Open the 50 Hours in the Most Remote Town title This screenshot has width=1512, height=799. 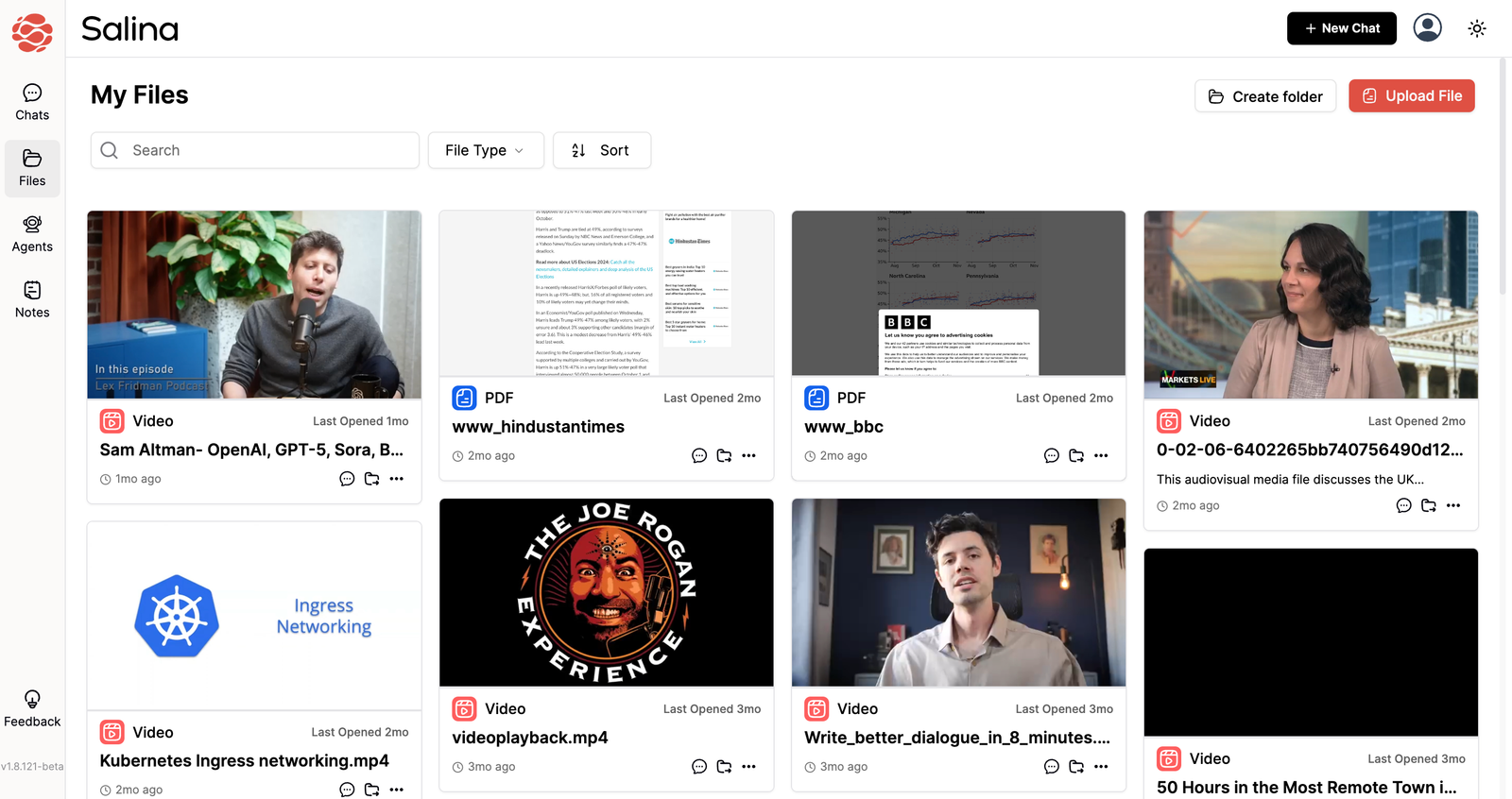(x=1307, y=787)
